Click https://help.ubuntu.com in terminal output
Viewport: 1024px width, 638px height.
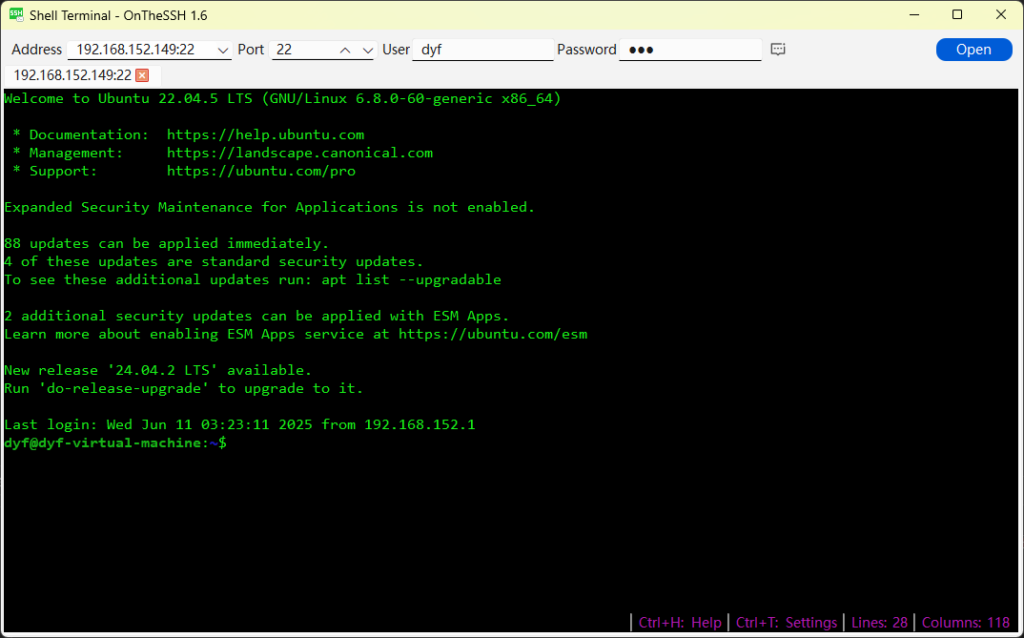click(x=265, y=135)
